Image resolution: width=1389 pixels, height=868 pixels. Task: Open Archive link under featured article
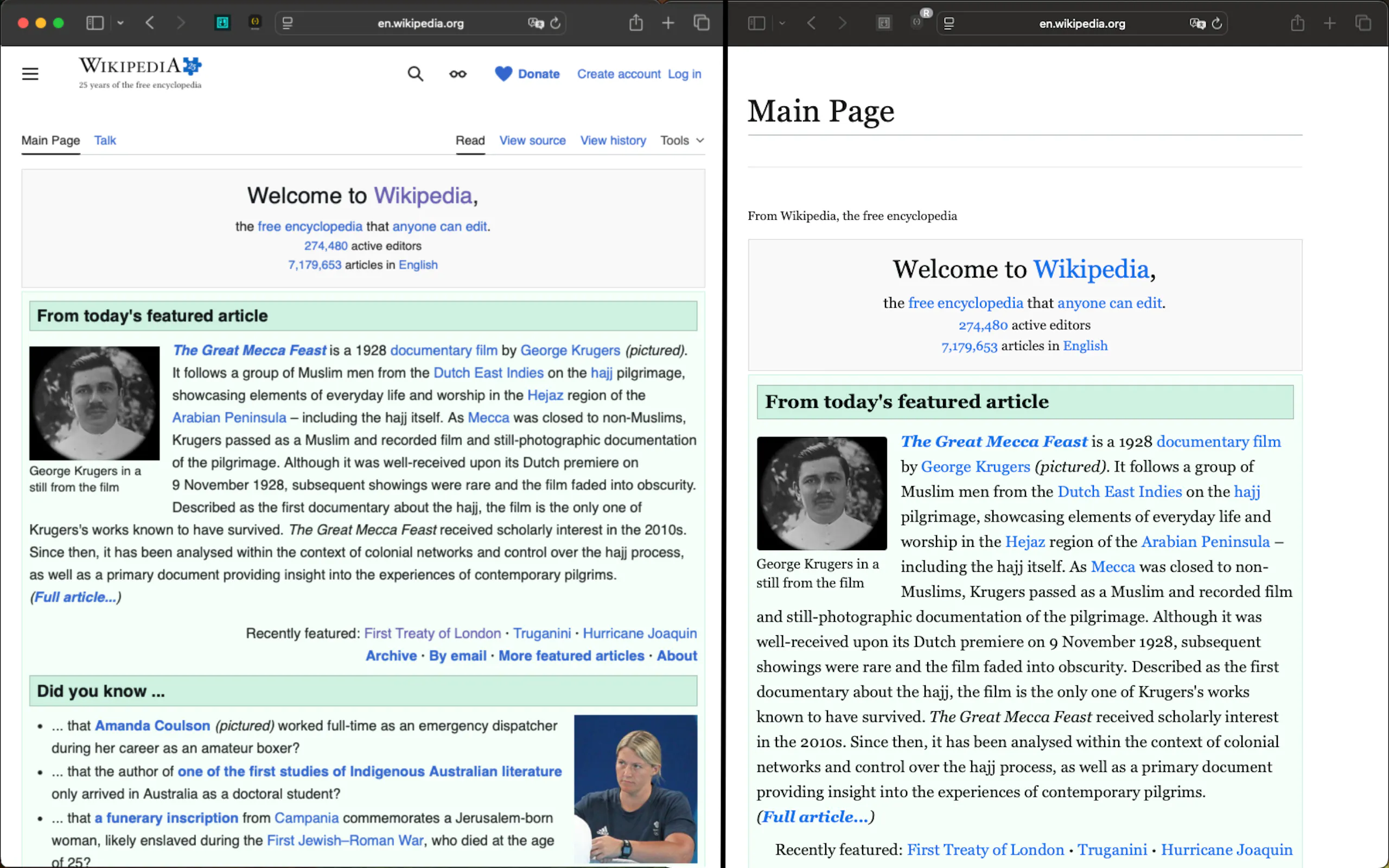pos(391,655)
